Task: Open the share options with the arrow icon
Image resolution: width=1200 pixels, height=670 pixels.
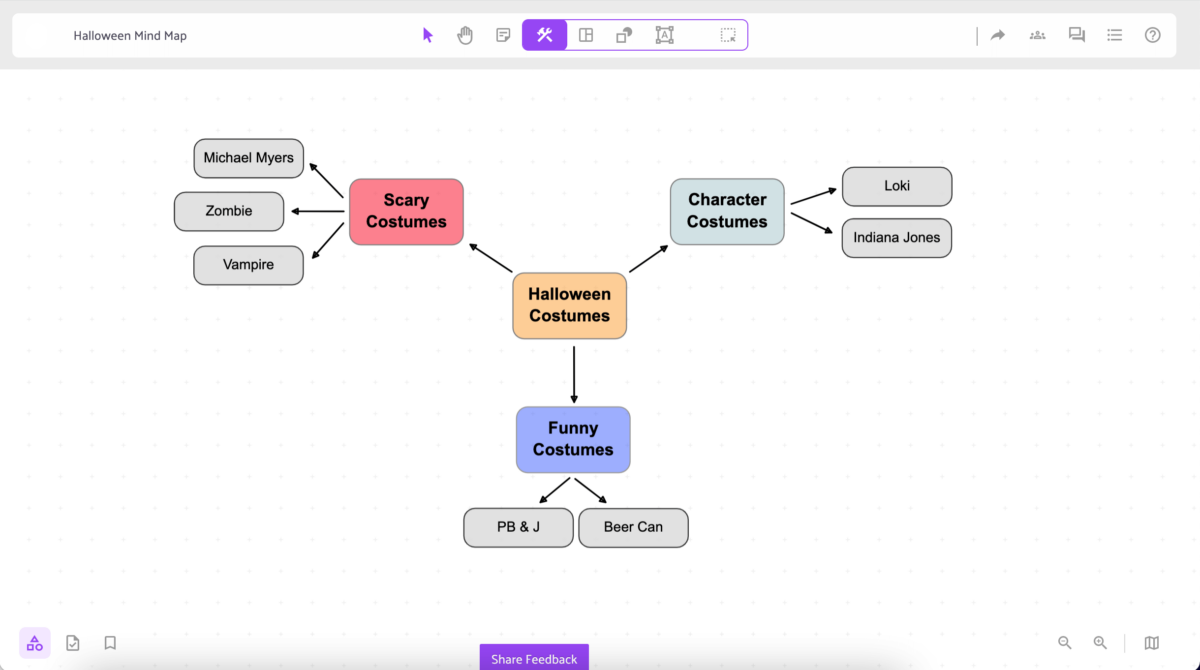Action: point(997,34)
